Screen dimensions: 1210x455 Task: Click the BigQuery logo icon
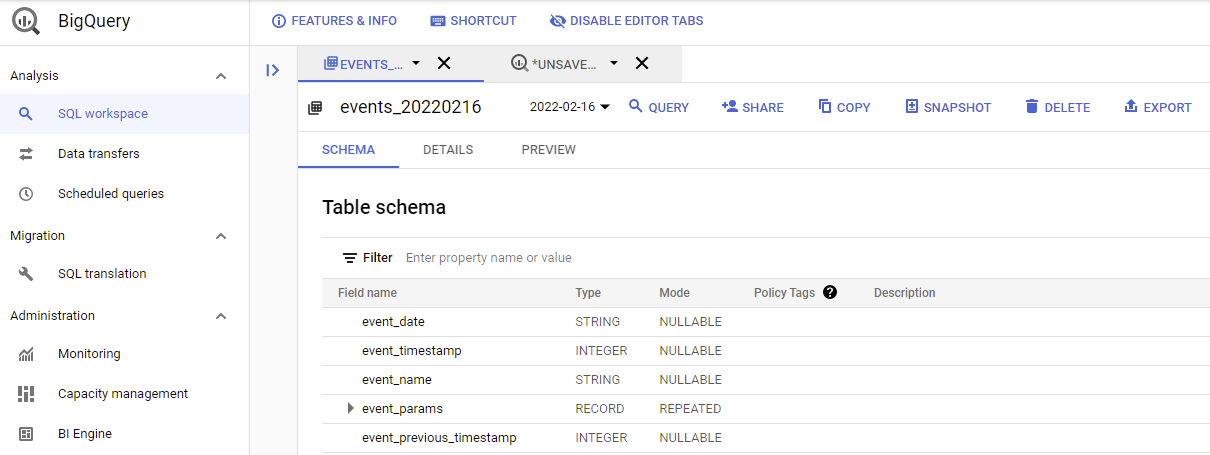click(x=26, y=21)
